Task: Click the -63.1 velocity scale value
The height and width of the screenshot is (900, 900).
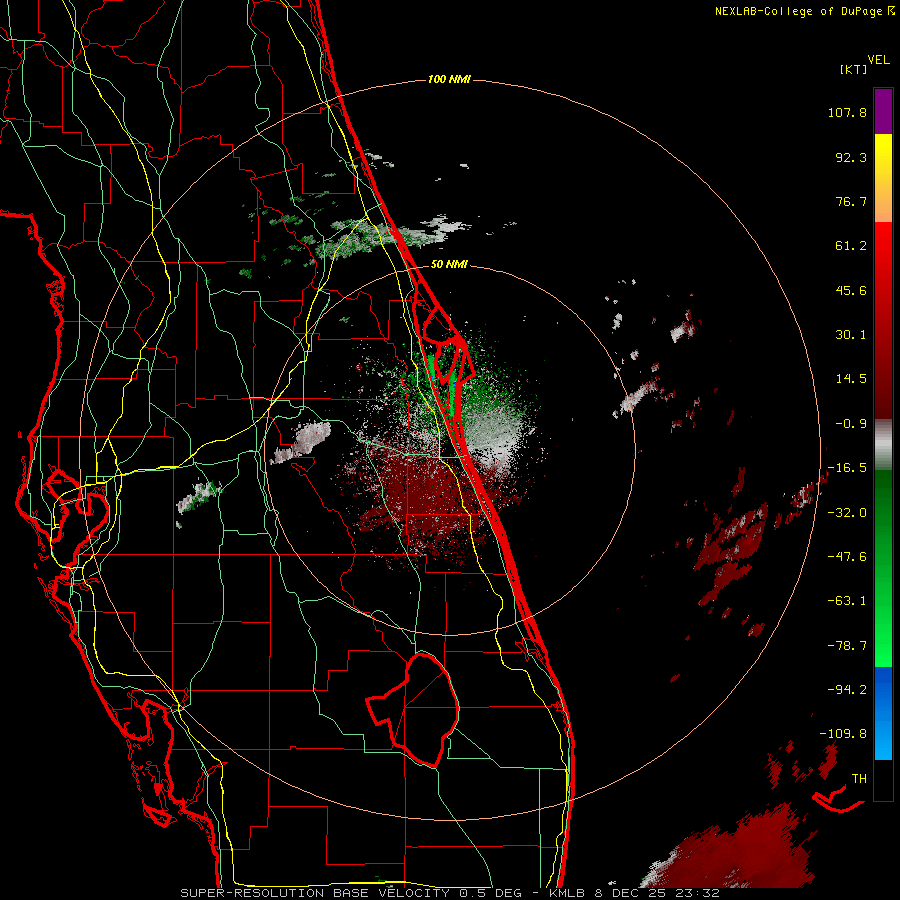Action: pyautogui.click(x=847, y=601)
